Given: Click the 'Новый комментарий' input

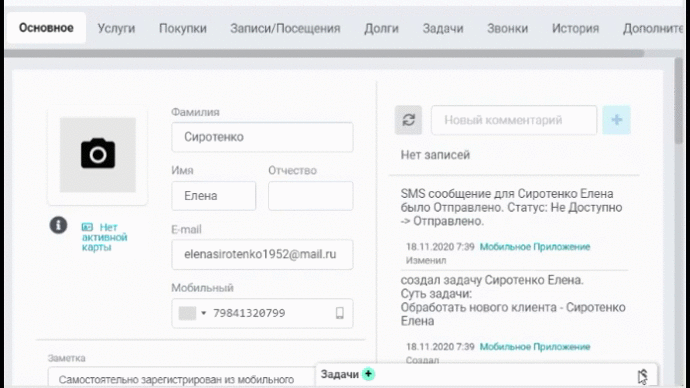Looking at the screenshot, I should click(514, 120).
